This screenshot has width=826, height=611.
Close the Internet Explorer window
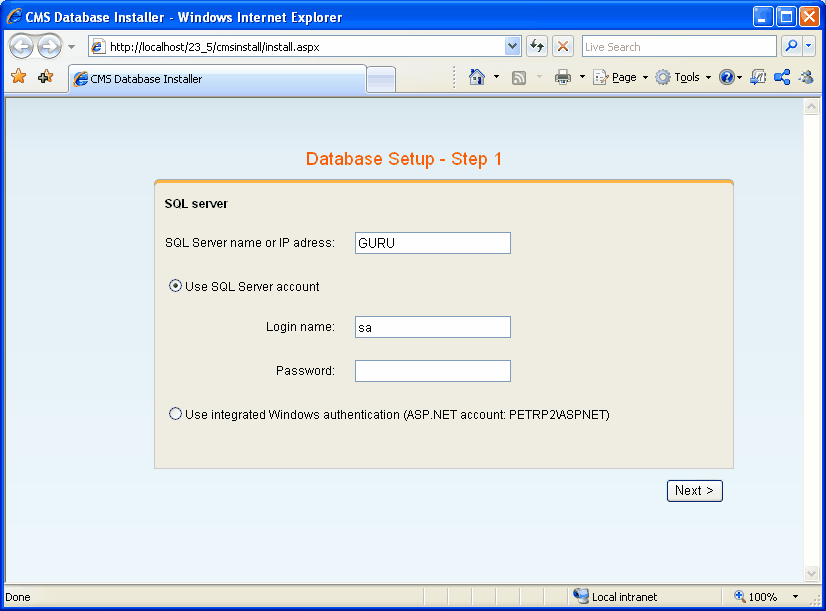[809, 16]
